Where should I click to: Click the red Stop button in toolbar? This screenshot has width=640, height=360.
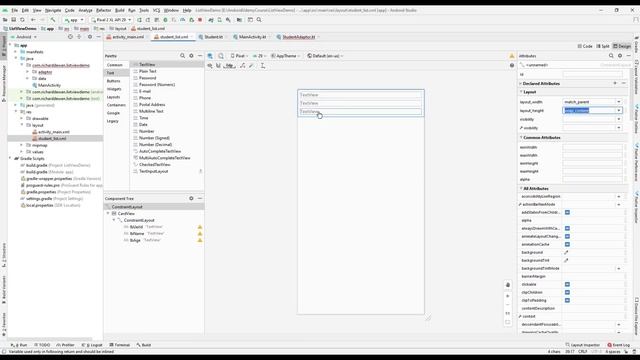point(200,20)
